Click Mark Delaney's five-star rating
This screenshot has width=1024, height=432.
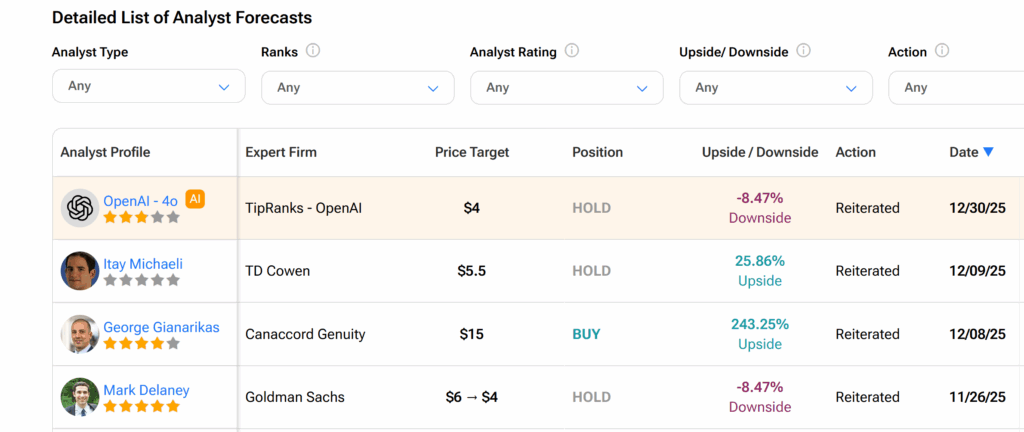[x=142, y=406]
